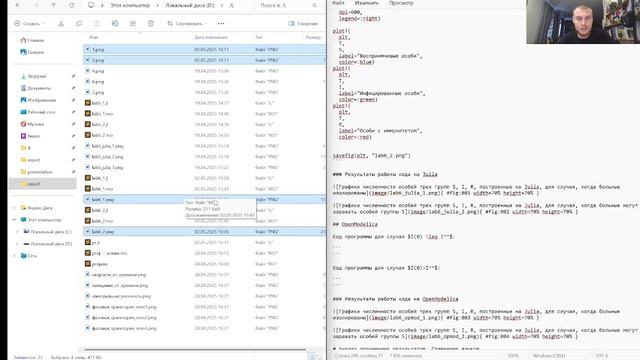Open the Создать dropdown in Explorer toolbar
This screenshot has width=640, height=360.
[x=29, y=23]
